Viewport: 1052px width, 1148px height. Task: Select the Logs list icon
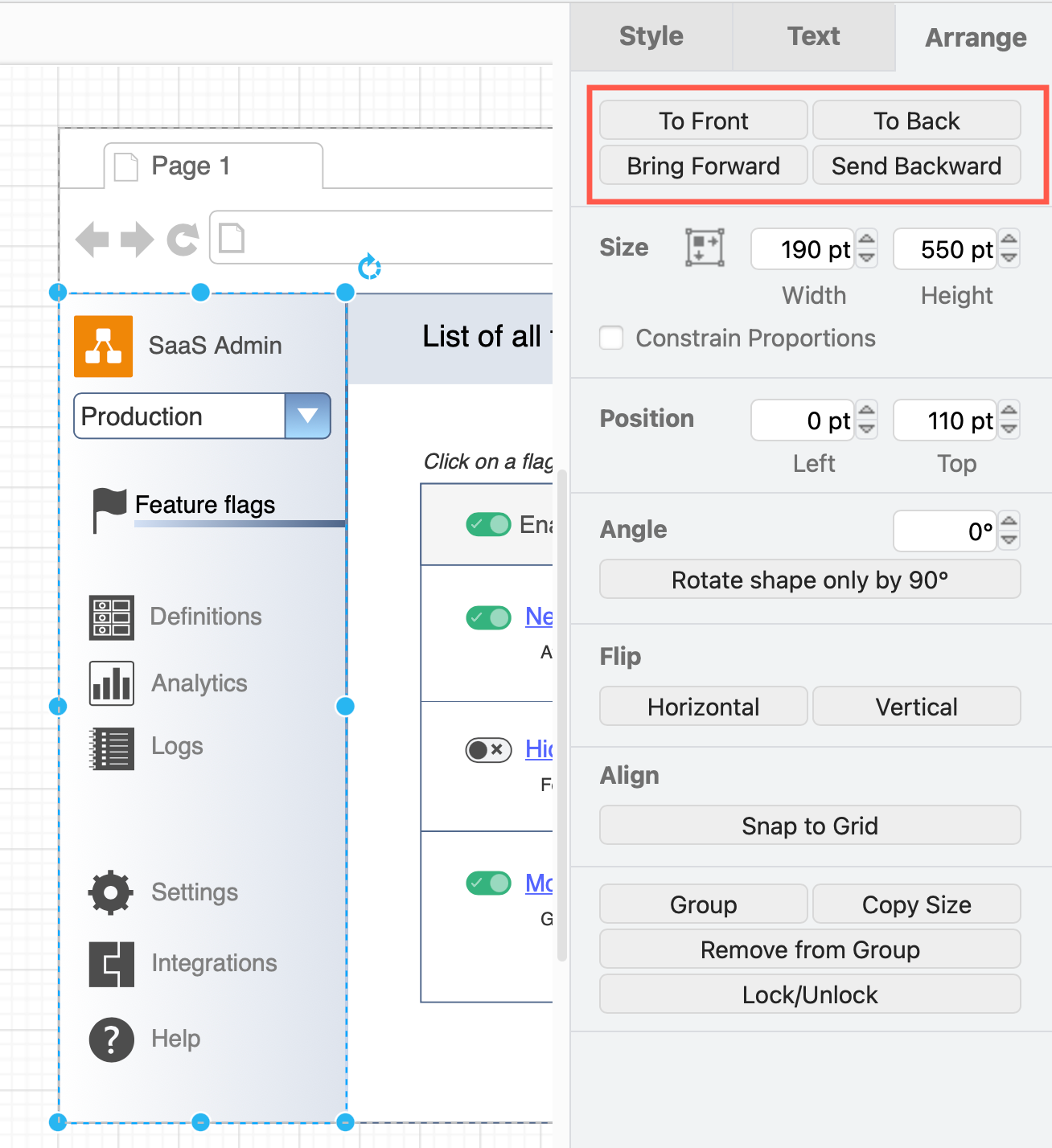click(x=111, y=748)
